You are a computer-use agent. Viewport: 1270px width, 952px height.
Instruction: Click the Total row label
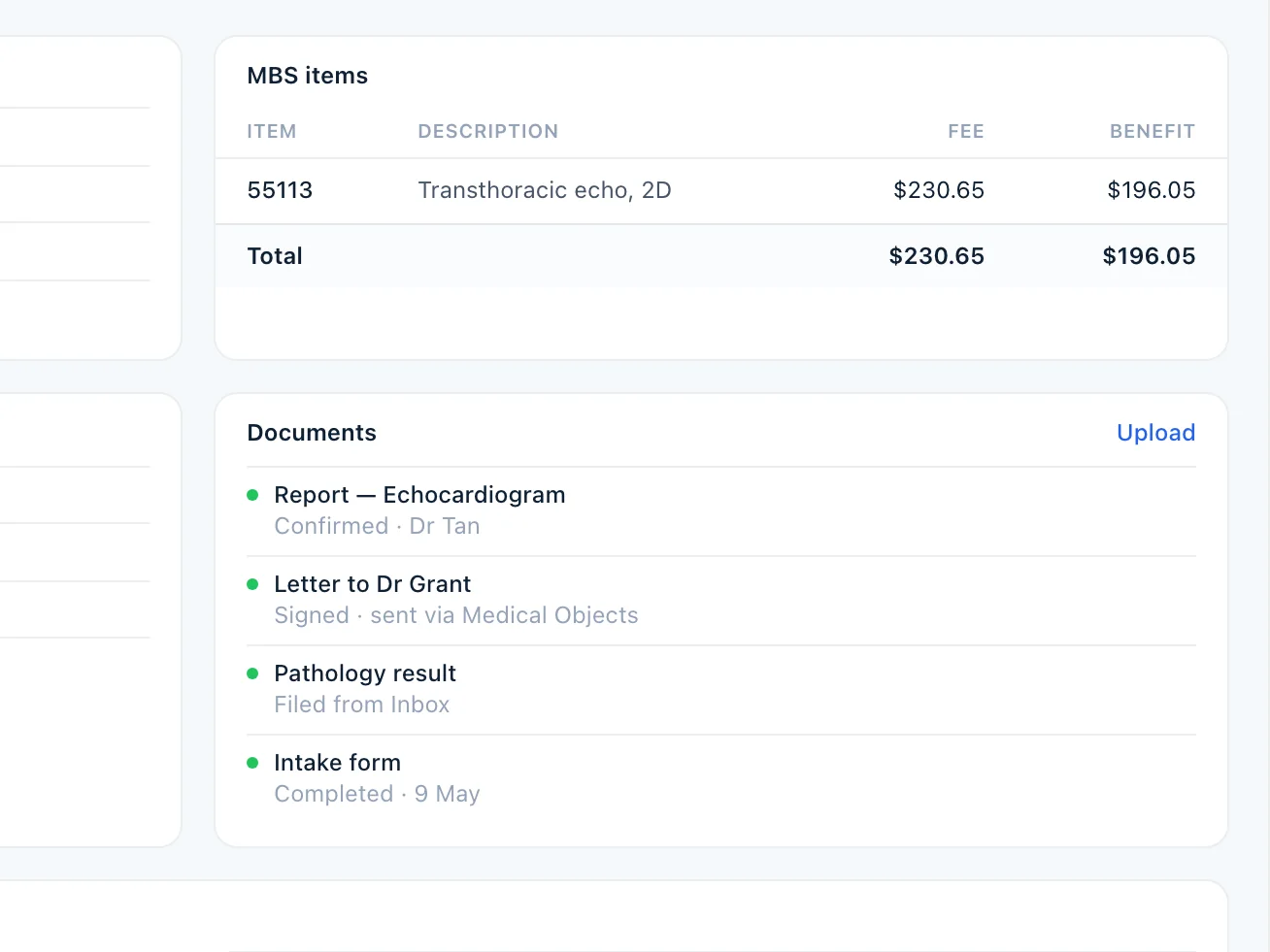click(x=275, y=256)
